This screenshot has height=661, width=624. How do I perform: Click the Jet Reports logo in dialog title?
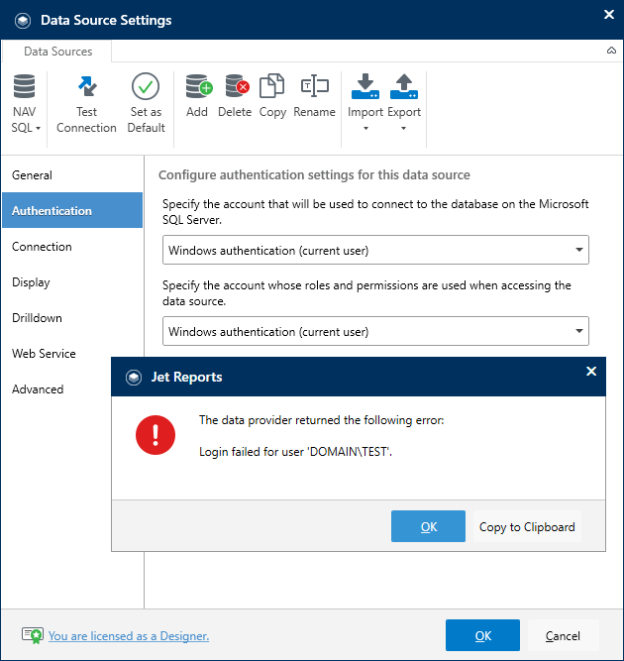pos(134,377)
